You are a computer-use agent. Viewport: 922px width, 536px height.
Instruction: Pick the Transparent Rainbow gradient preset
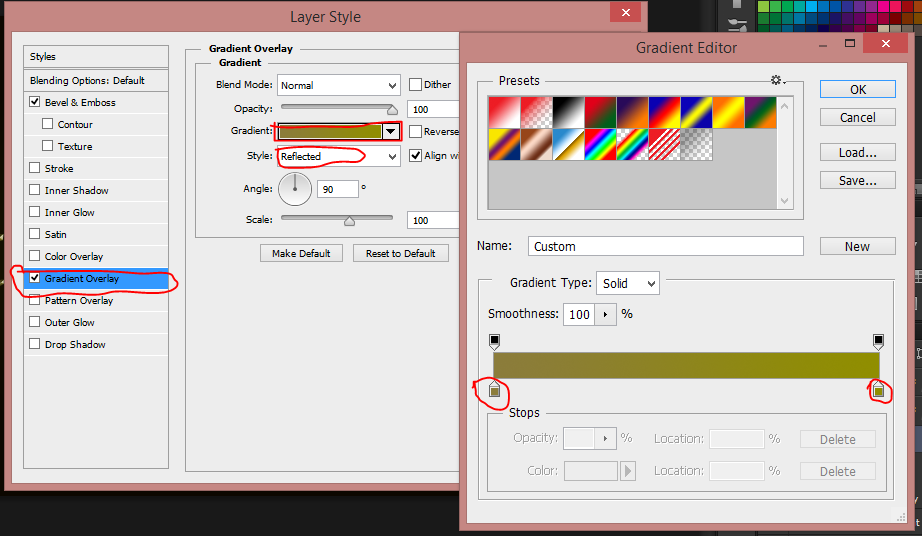click(633, 145)
